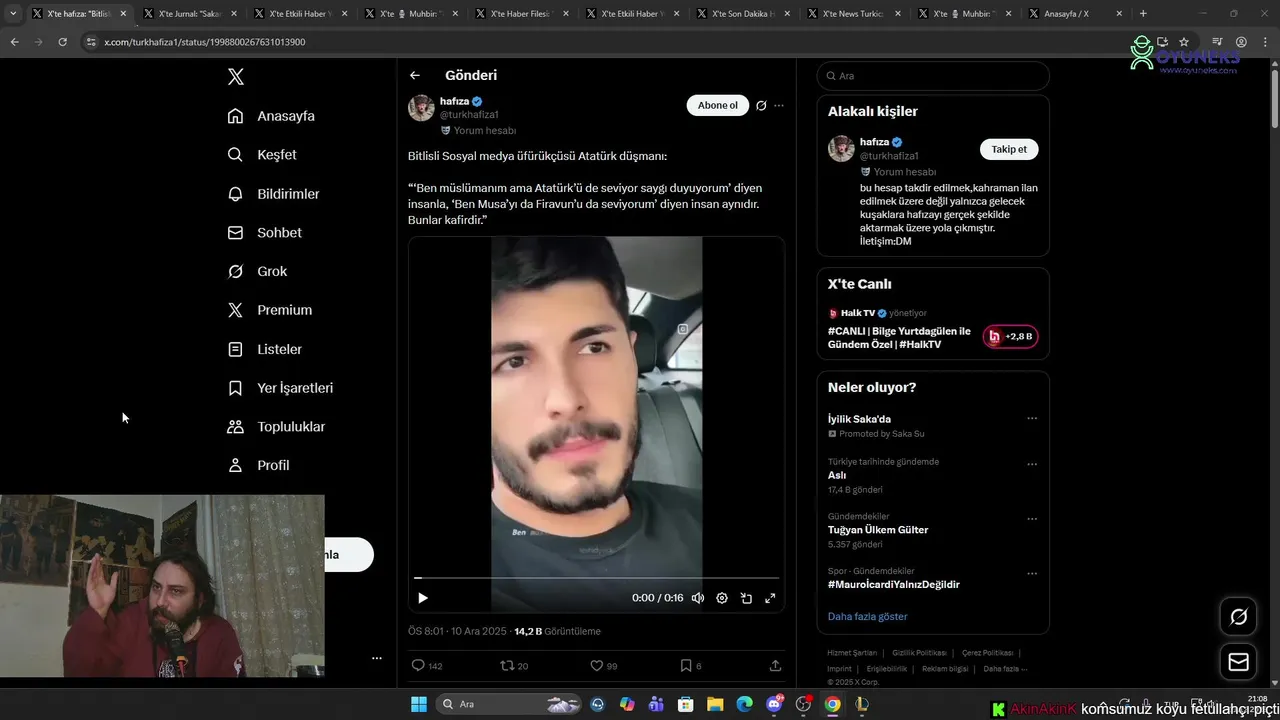1280x720 pixels.
Task: Open Premium page
Action: click(x=269, y=310)
